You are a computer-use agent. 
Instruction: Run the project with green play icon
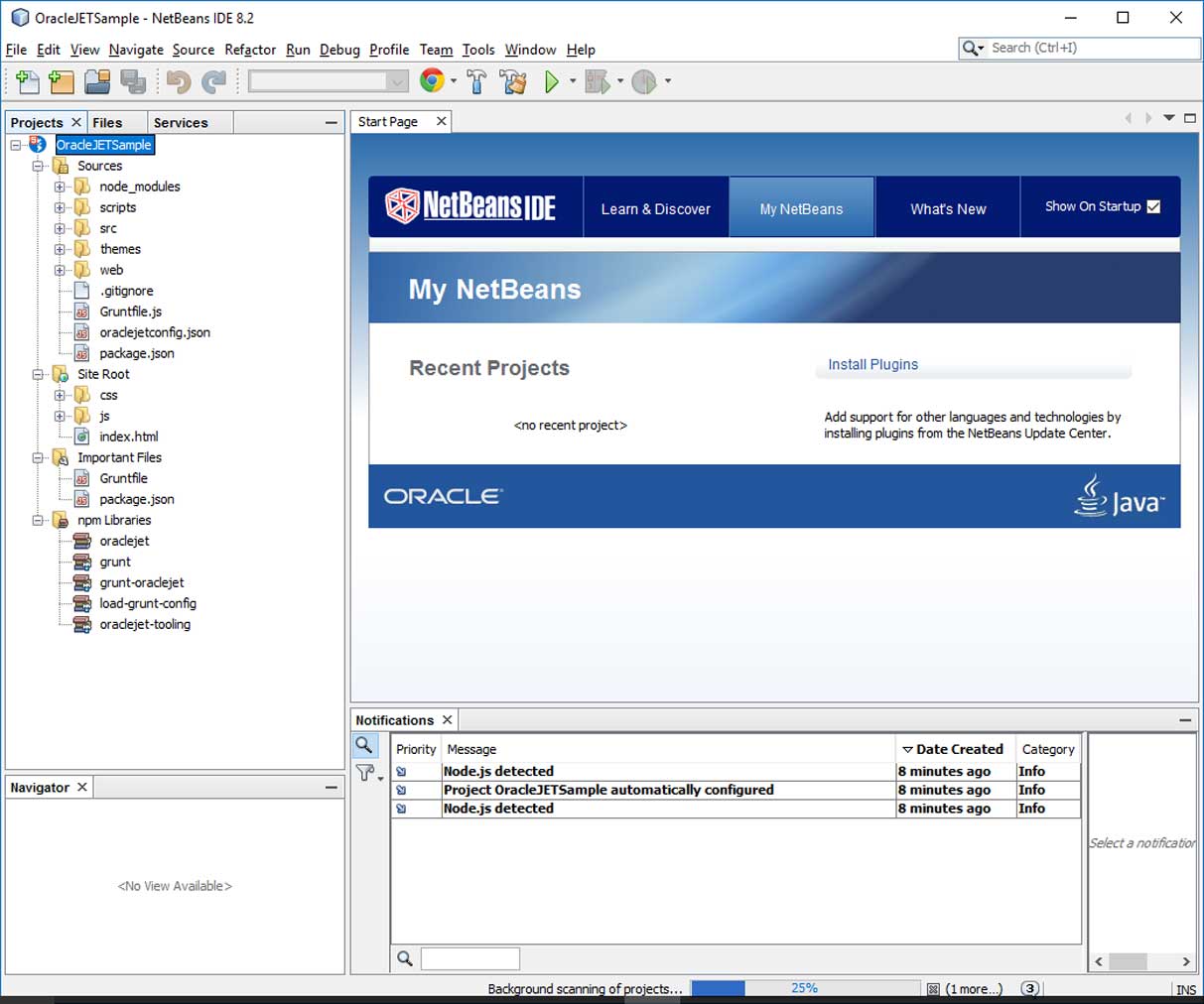click(x=552, y=82)
